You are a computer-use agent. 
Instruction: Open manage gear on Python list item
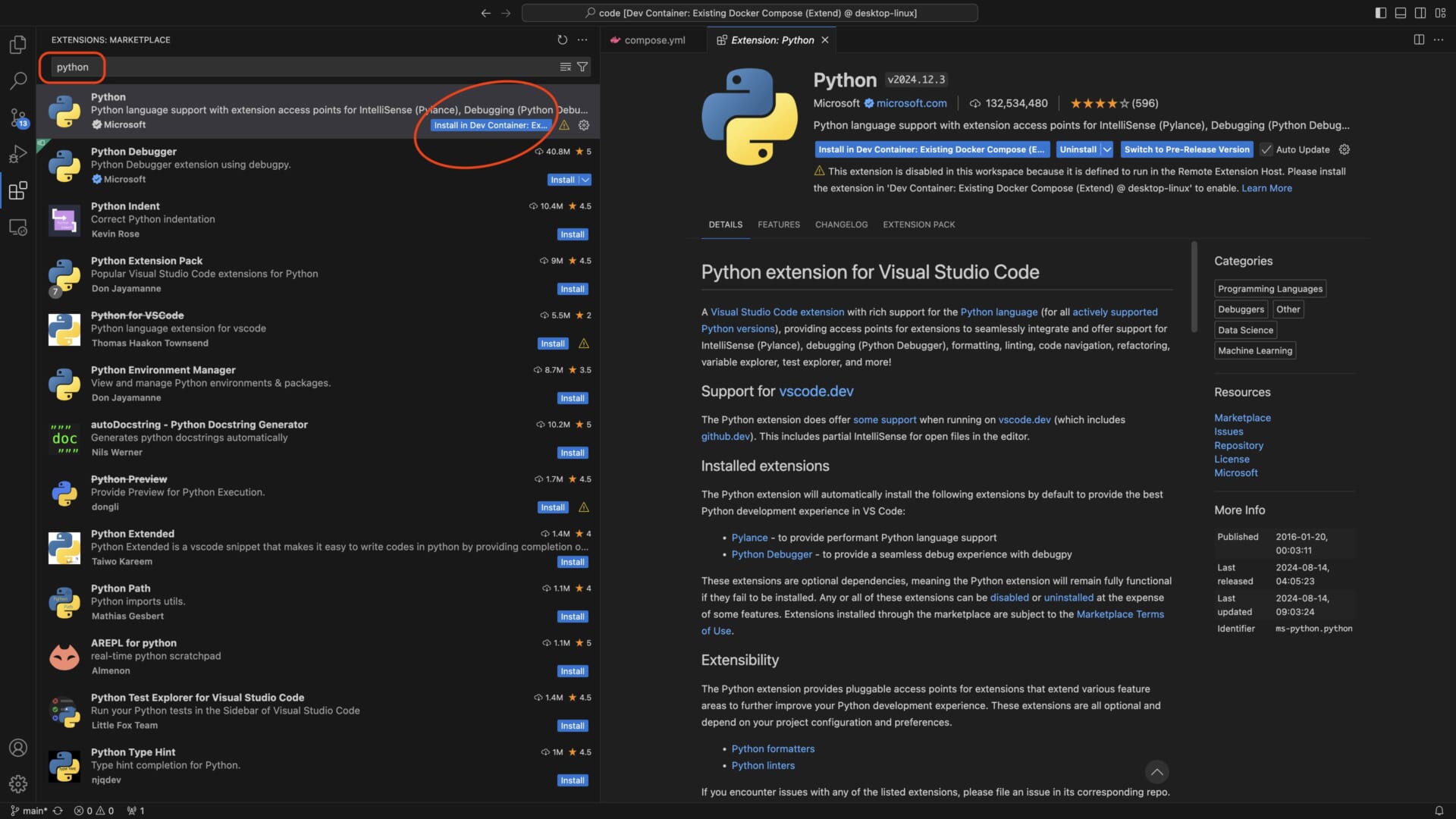point(584,125)
